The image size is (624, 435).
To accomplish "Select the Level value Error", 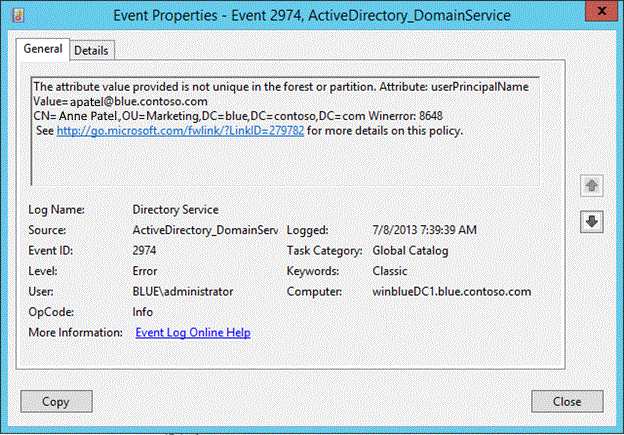I will tap(145, 271).
